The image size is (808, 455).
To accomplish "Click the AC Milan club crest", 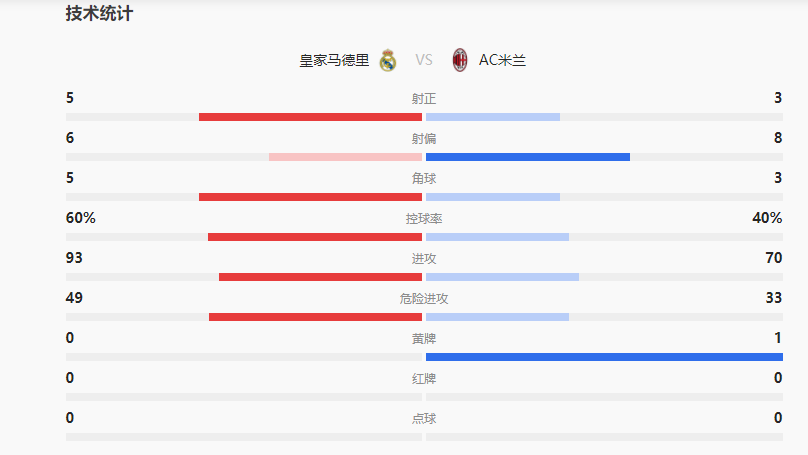I will [x=460, y=60].
